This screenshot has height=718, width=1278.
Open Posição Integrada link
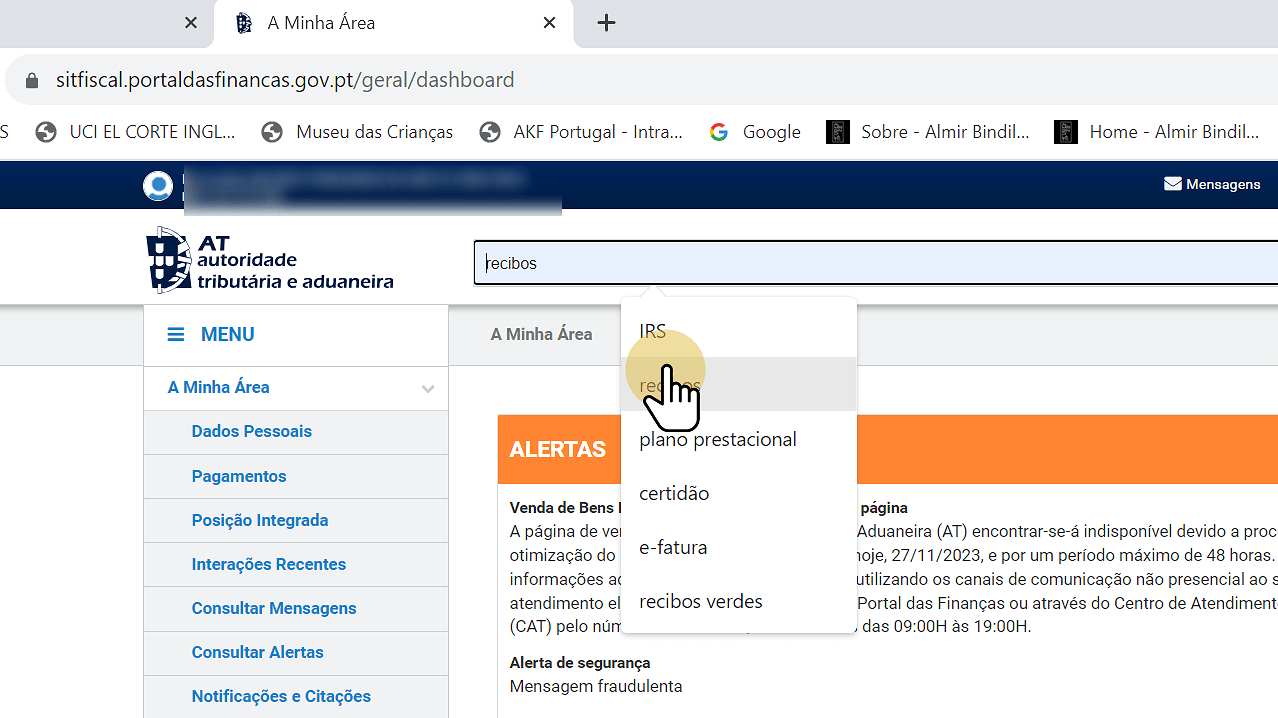pos(260,520)
